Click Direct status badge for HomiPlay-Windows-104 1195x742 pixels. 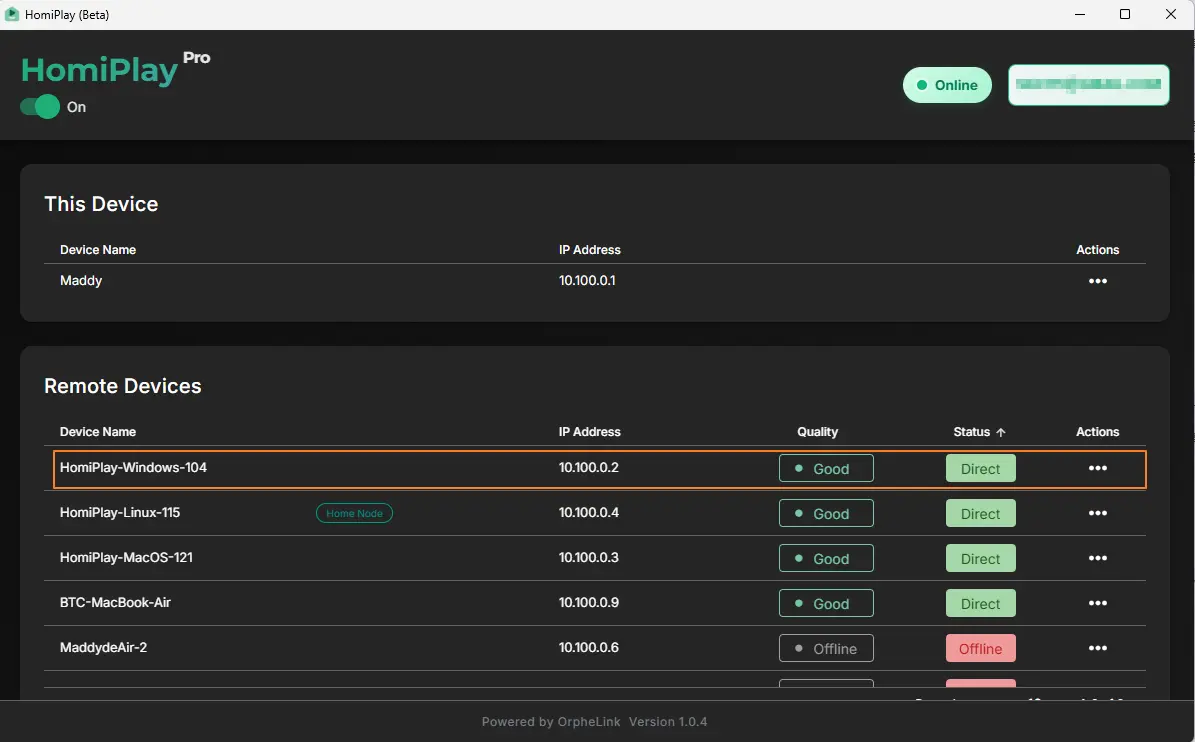(980, 468)
